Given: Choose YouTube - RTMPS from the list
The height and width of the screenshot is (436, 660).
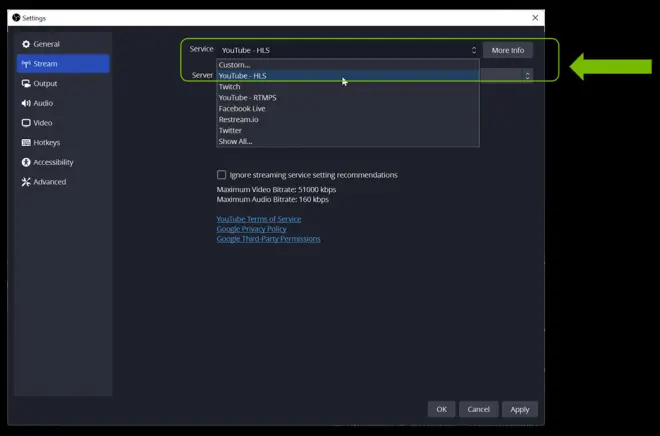Looking at the screenshot, I should tap(348, 98).
